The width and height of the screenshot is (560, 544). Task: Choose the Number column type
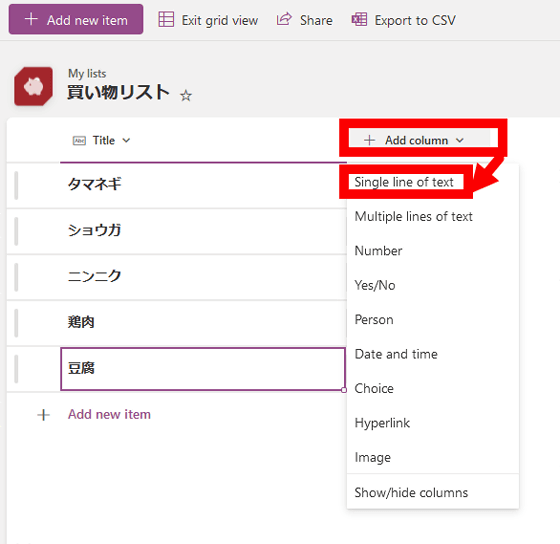pyautogui.click(x=378, y=251)
